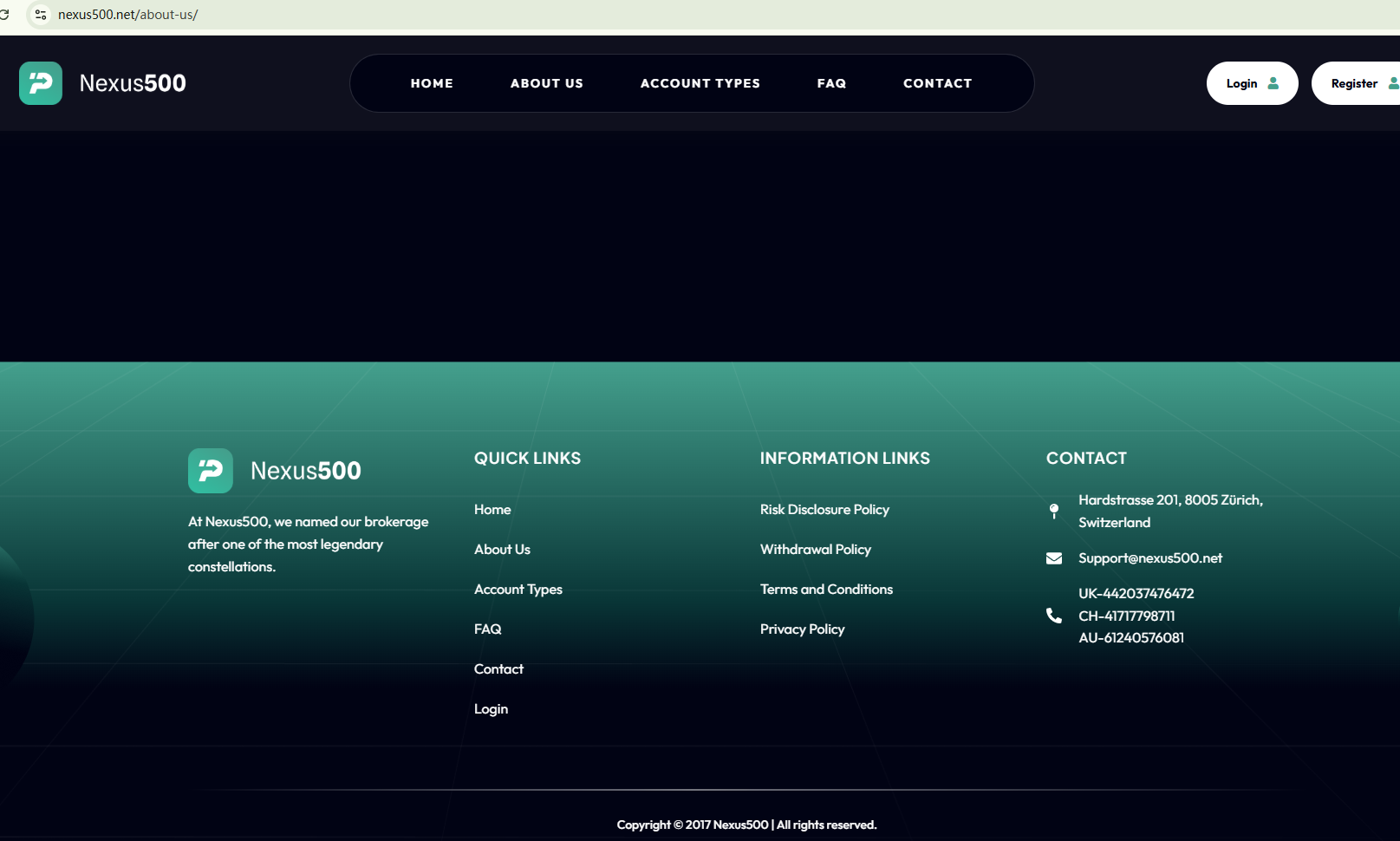This screenshot has width=1400, height=841.
Task: Click the browser address bar URL
Action: coord(128,15)
